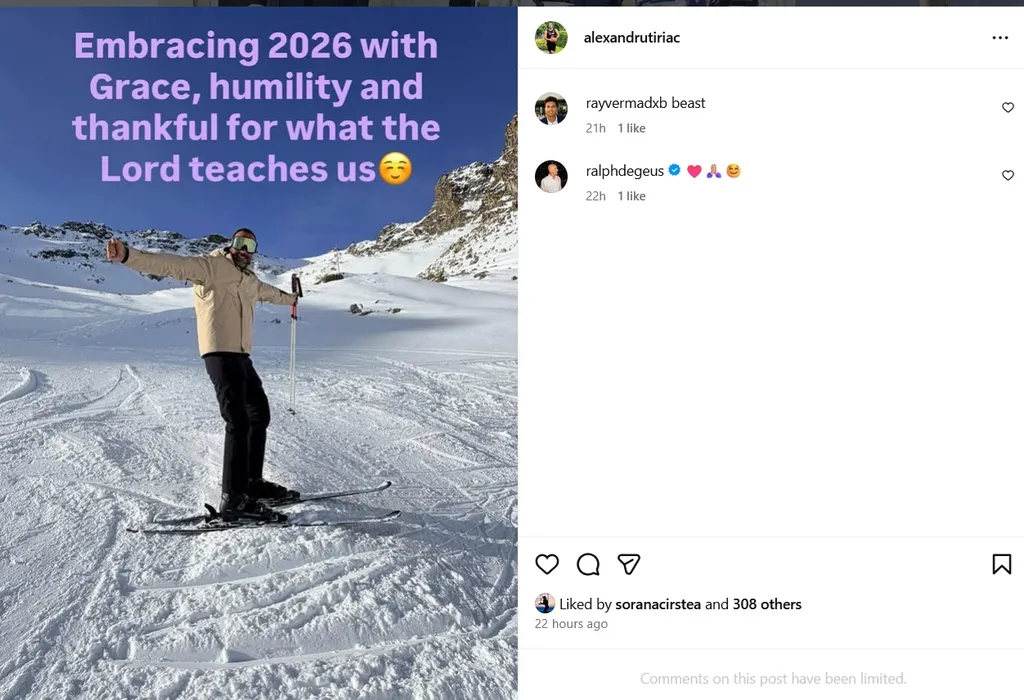Open ralphdegeus's avatar
The height and width of the screenshot is (700, 1024).
(x=551, y=176)
